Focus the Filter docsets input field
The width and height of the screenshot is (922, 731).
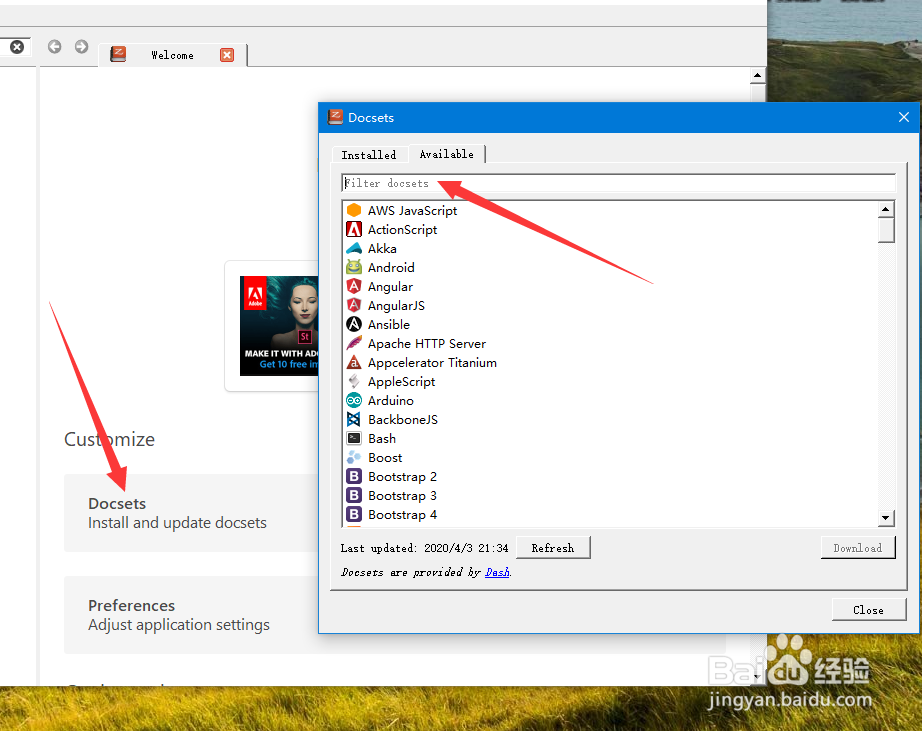618,183
